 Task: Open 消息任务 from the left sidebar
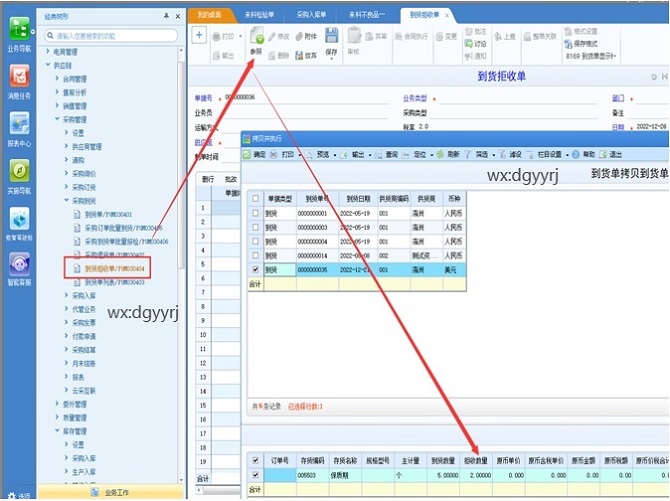tap(18, 80)
